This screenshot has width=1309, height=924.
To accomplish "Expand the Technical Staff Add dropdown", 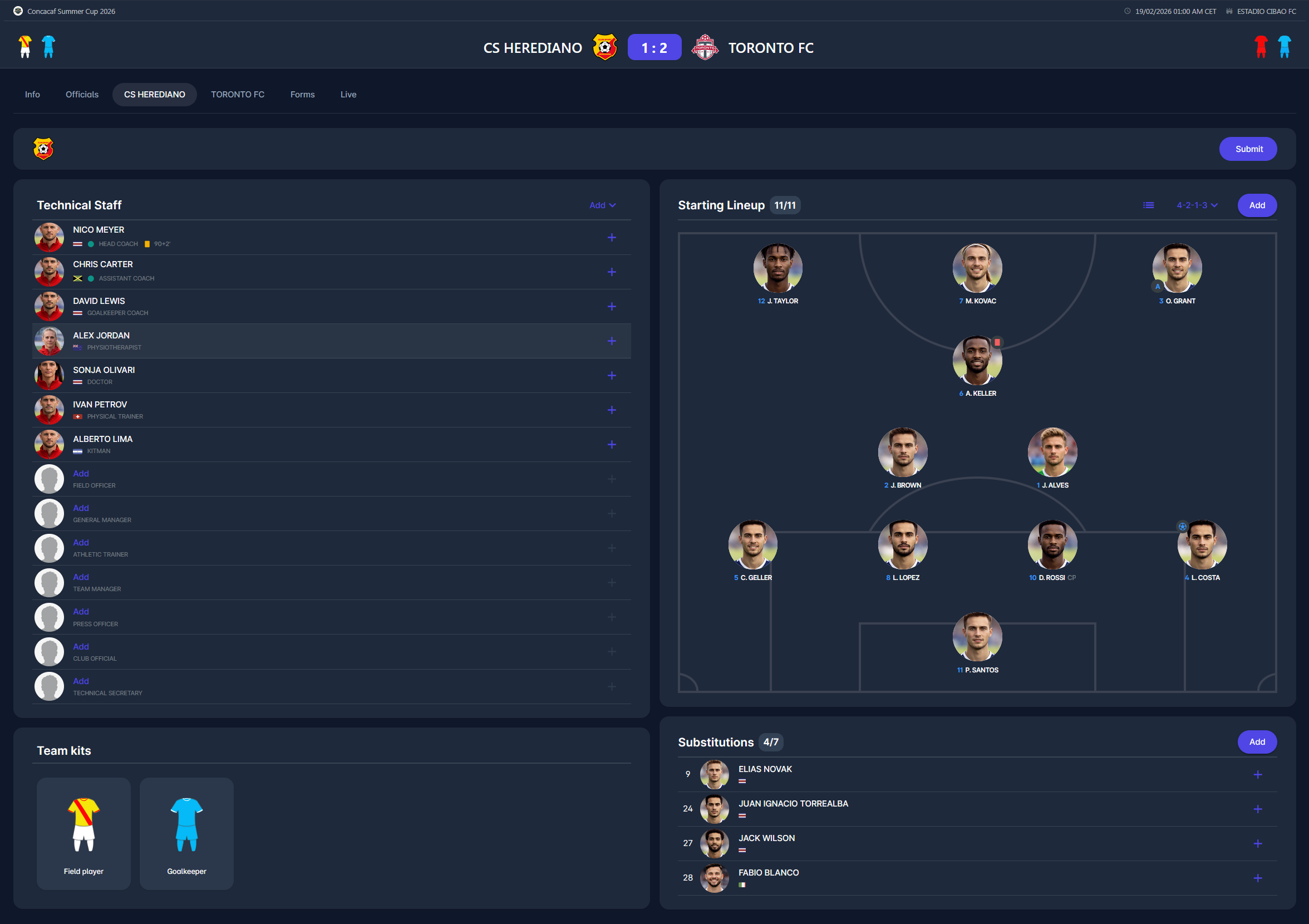I will pyautogui.click(x=602, y=205).
